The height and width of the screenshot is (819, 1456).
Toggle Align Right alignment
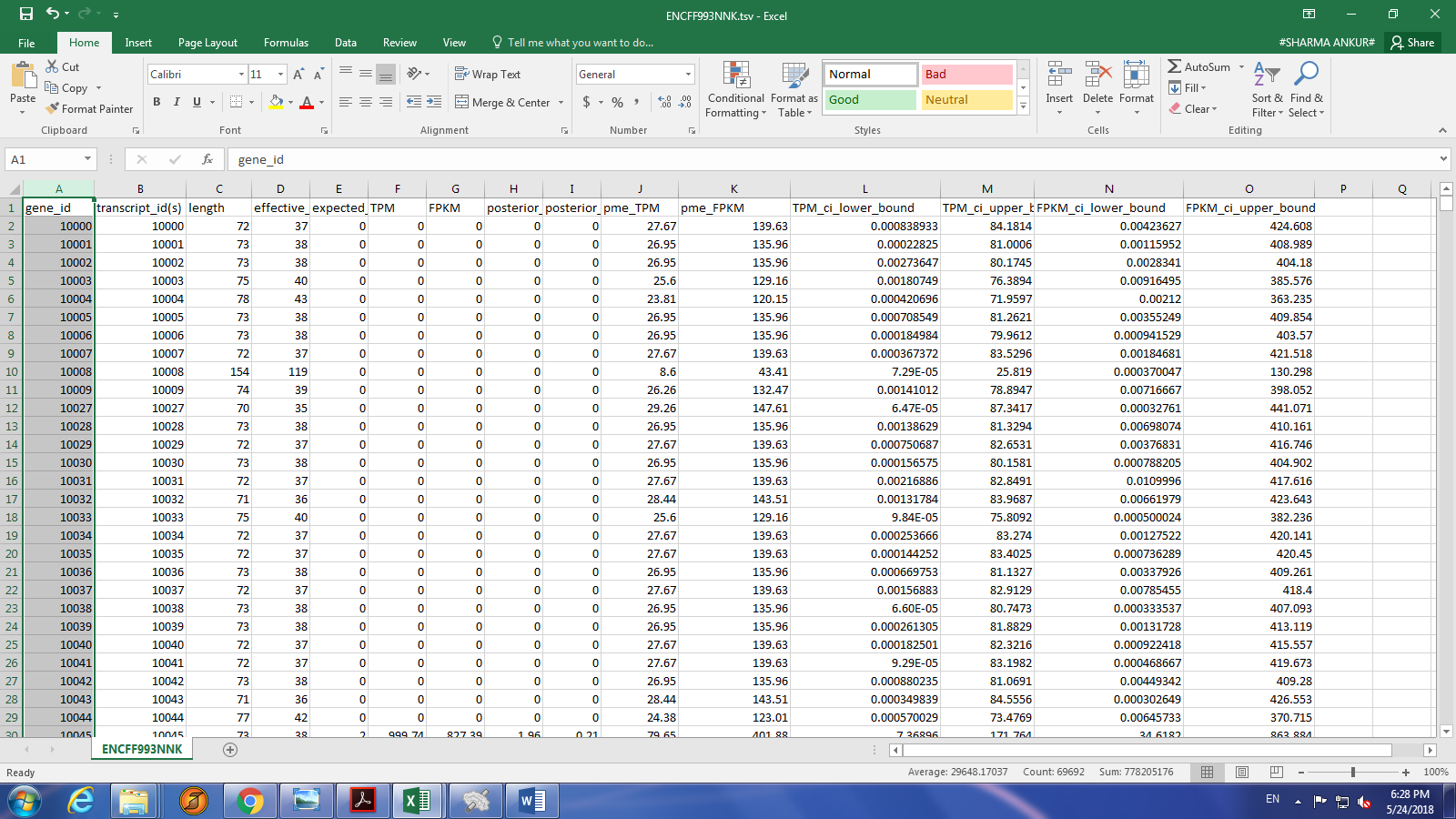pos(386,102)
